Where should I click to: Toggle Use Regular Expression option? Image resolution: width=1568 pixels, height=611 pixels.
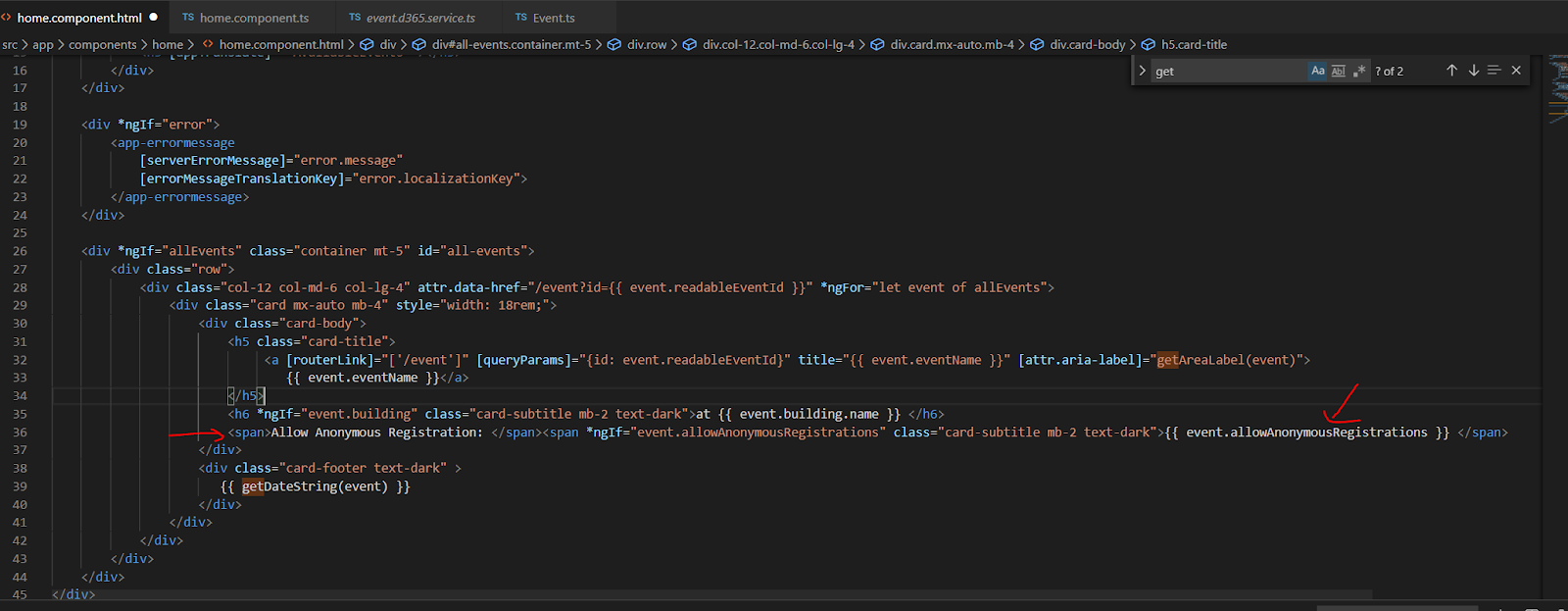tap(1359, 71)
